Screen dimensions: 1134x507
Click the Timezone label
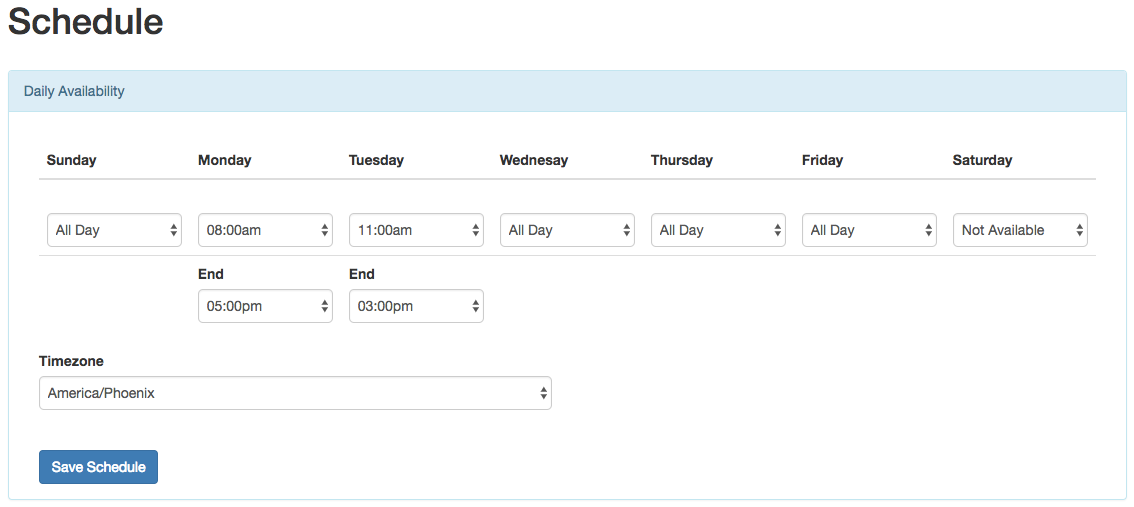72,361
